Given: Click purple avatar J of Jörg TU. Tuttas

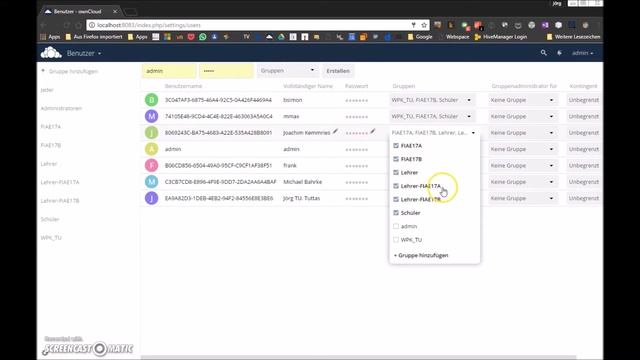Looking at the screenshot, I should [x=151, y=198].
